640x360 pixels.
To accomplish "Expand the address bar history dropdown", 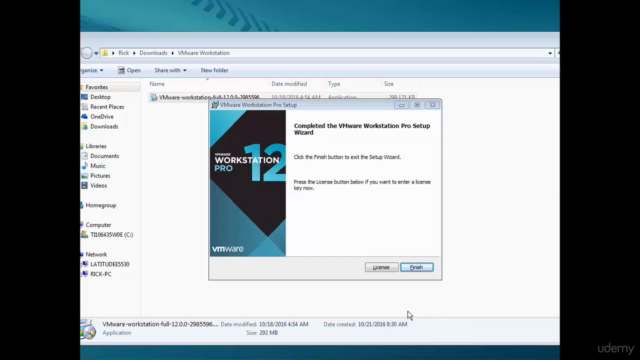I will pyautogui.click(x=550, y=53).
